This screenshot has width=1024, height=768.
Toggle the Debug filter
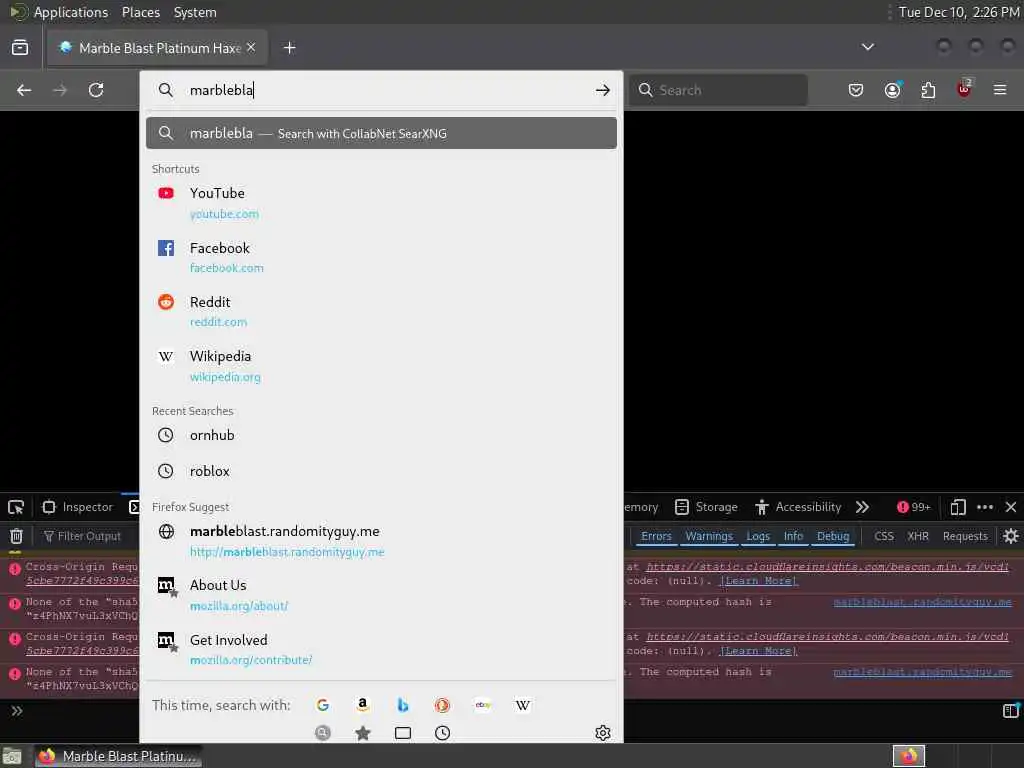coord(833,536)
